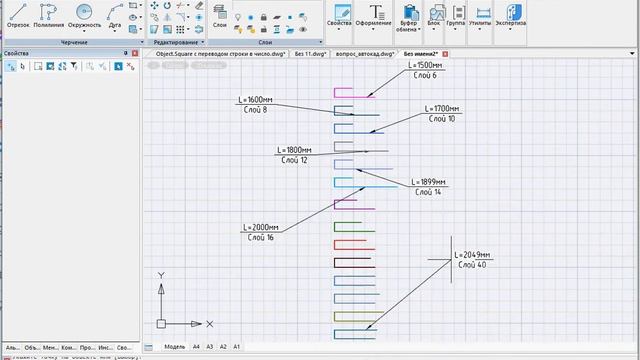Click the layout list icon left of Модель
The width and height of the screenshot is (640, 360).
tap(149, 347)
